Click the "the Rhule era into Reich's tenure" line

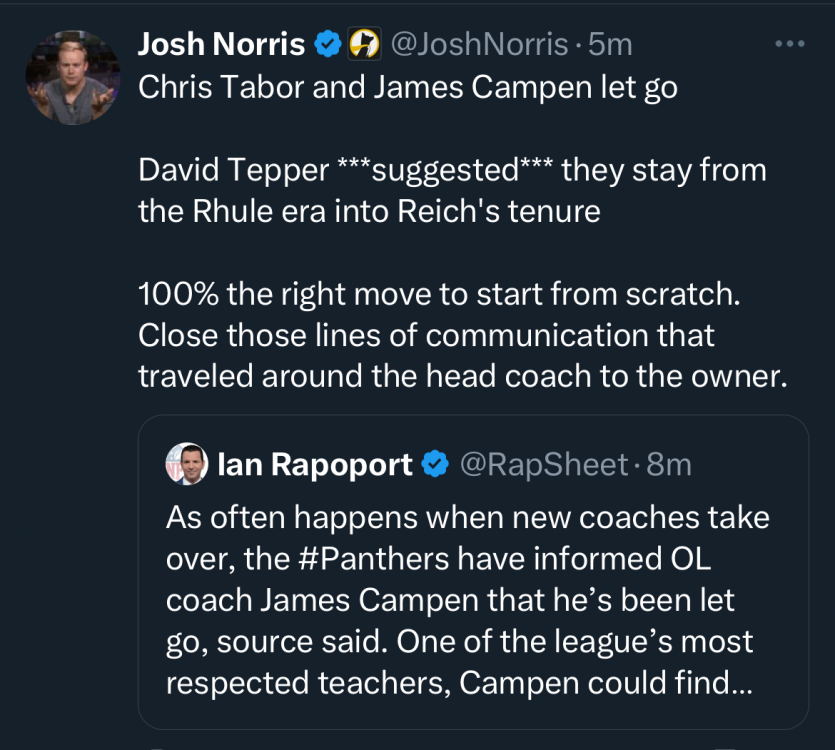coord(369,212)
